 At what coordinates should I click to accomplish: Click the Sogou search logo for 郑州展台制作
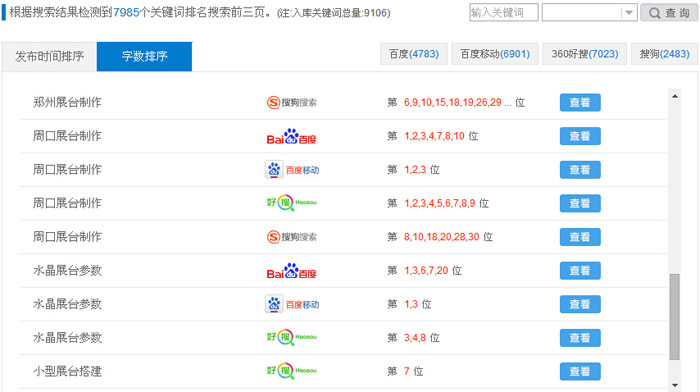coord(292,103)
